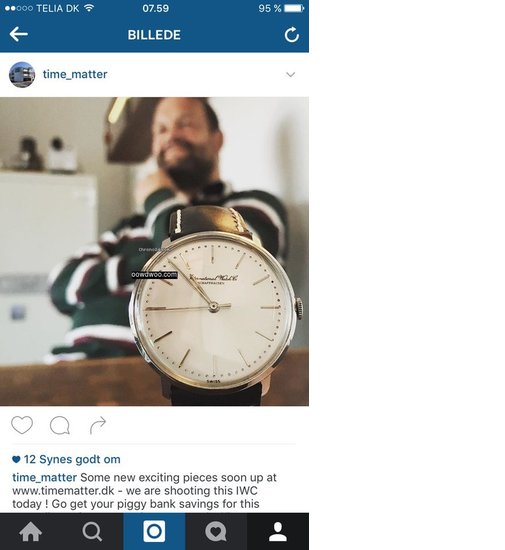This screenshot has width=505, height=550.
Task: Open the time_matter username at post top
Action: (x=75, y=74)
